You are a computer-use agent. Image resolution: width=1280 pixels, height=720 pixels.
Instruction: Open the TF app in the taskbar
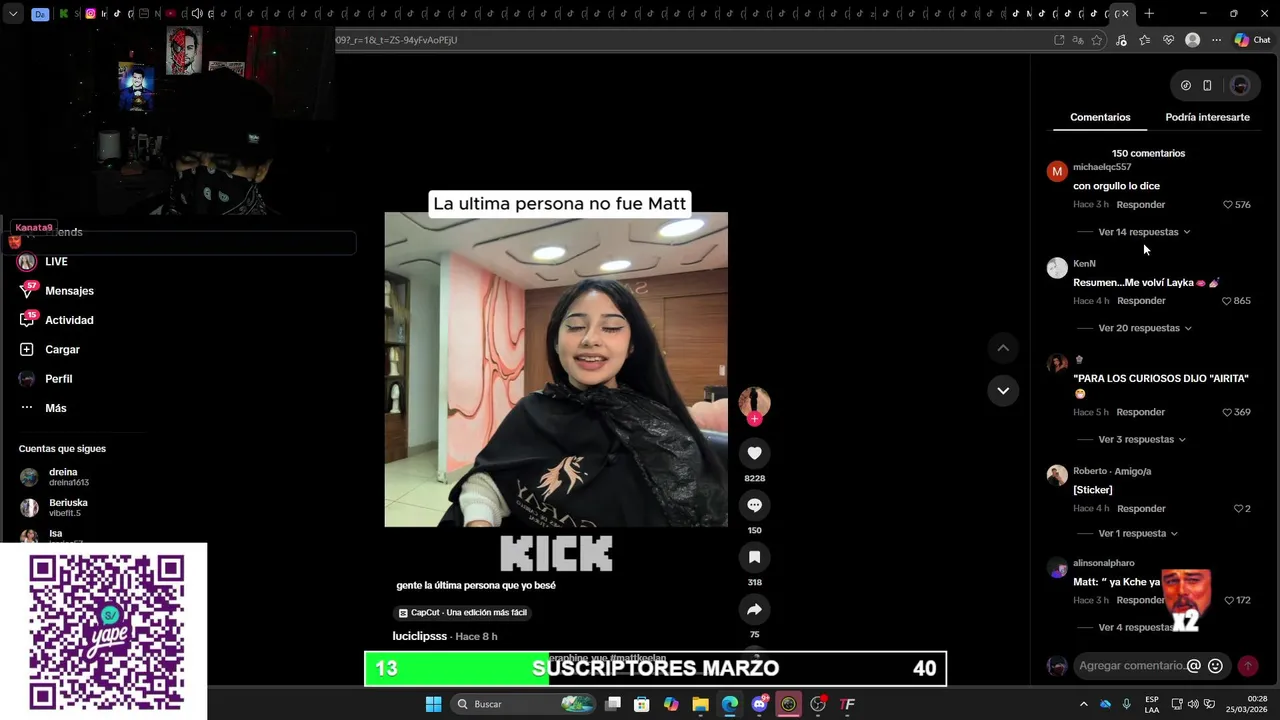pyautogui.click(x=847, y=704)
